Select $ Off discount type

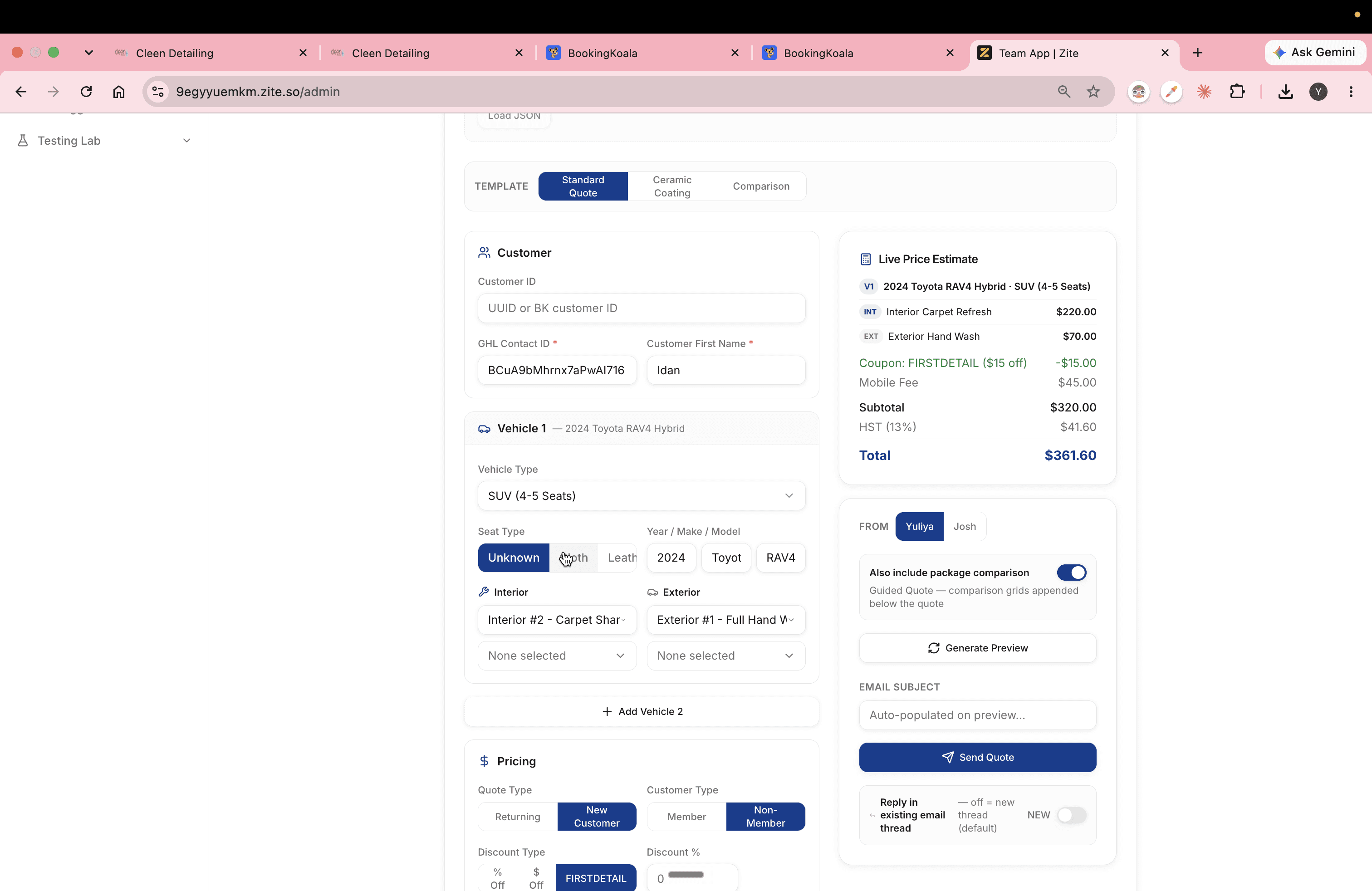[536, 878]
